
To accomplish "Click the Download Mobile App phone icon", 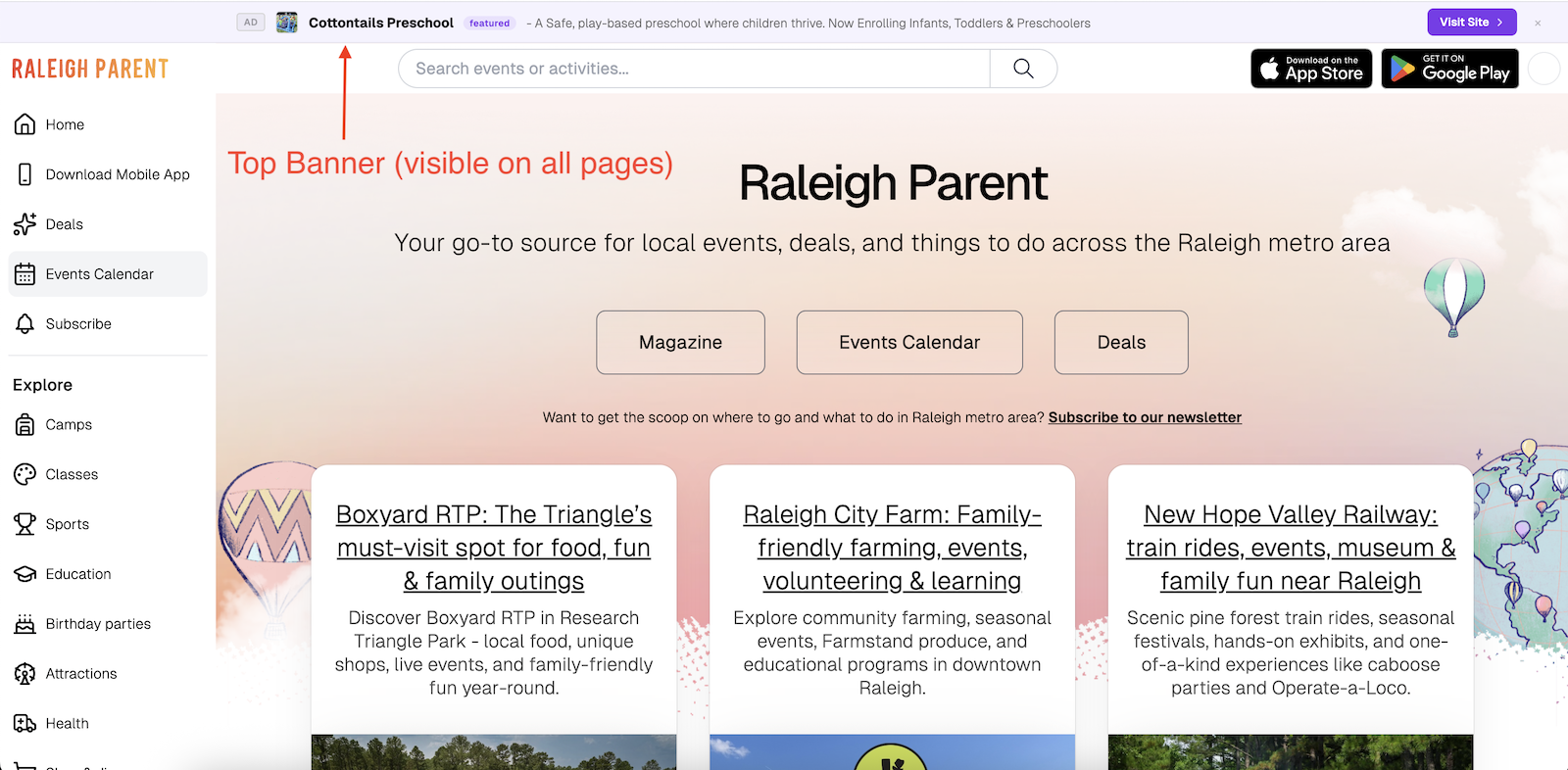I will click(x=24, y=174).
